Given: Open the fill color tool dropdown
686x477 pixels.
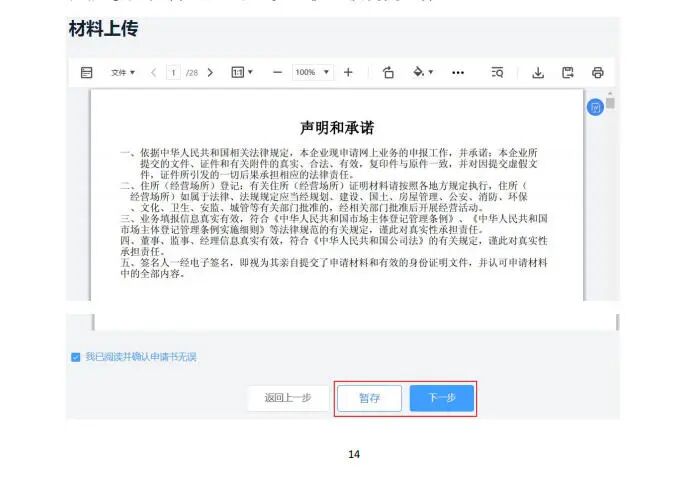Looking at the screenshot, I should [x=423, y=72].
